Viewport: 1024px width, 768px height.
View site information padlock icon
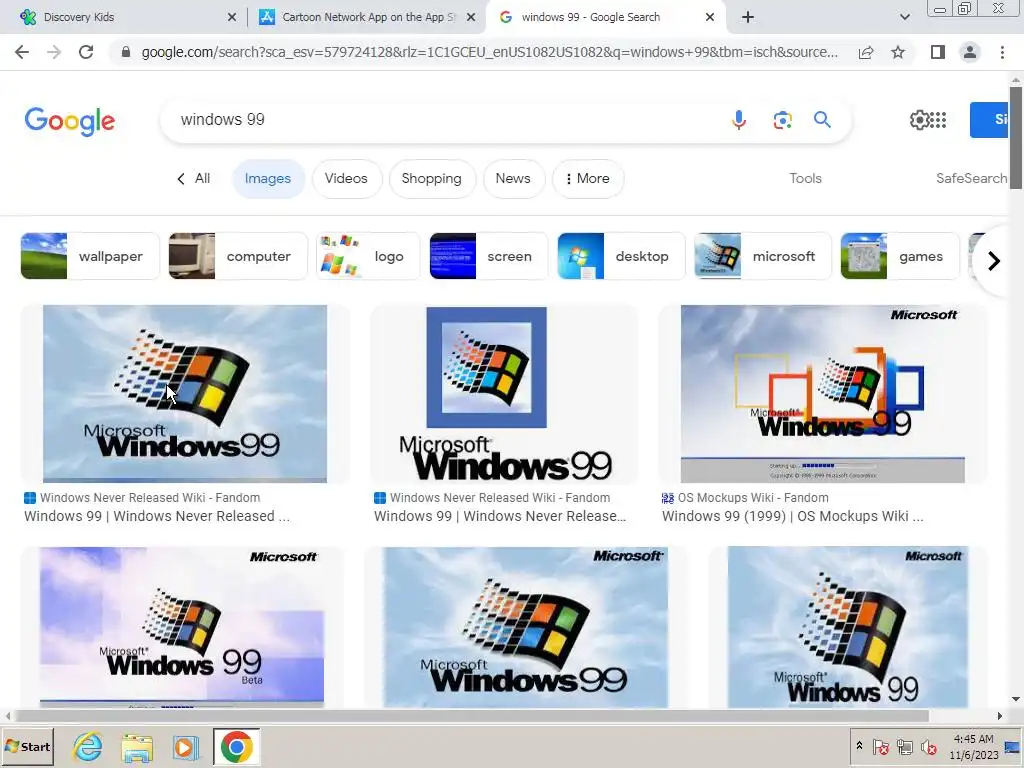pyautogui.click(x=126, y=52)
